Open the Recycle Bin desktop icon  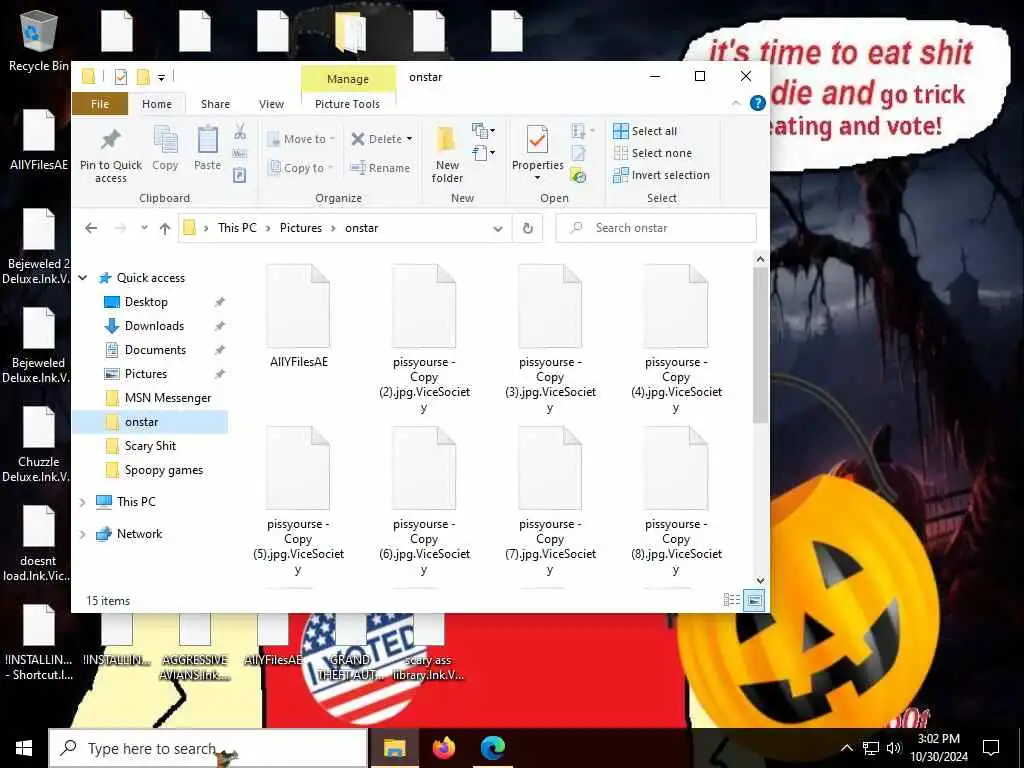pyautogui.click(x=39, y=40)
